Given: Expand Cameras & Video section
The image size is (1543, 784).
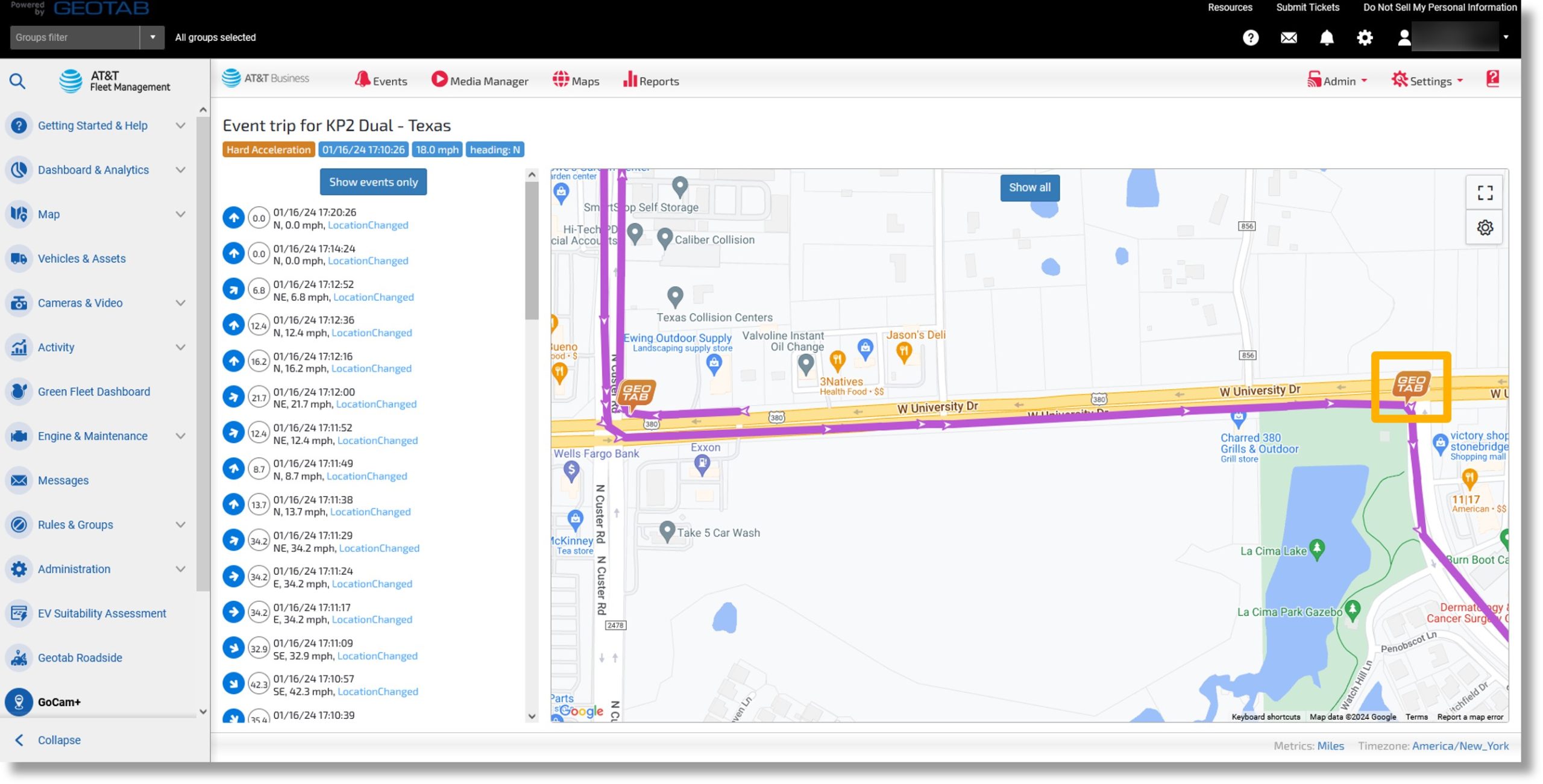Looking at the screenshot, I should tap(180, 303).
